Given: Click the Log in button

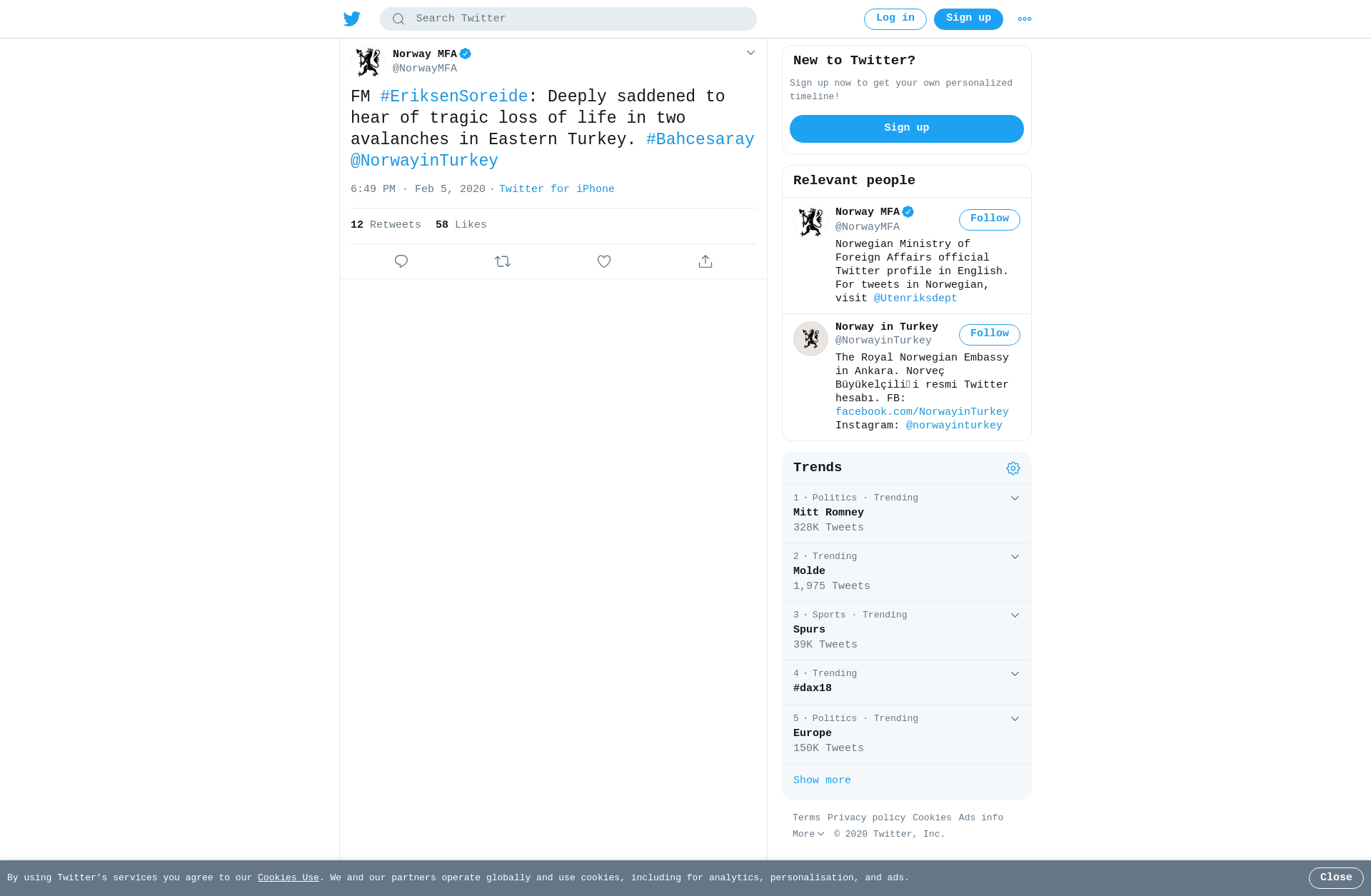Looking at the screenshot, I should tap(895, 19).
